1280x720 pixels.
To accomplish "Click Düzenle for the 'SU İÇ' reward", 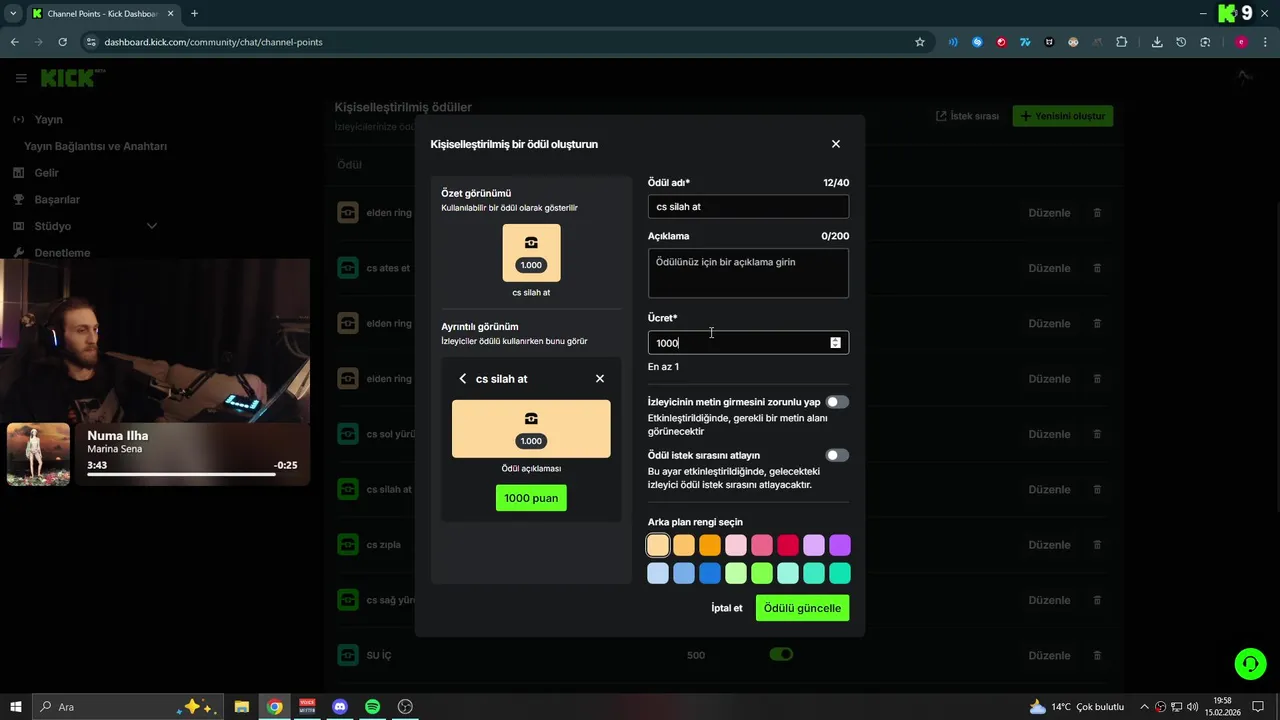I will tap(1049, 656).
